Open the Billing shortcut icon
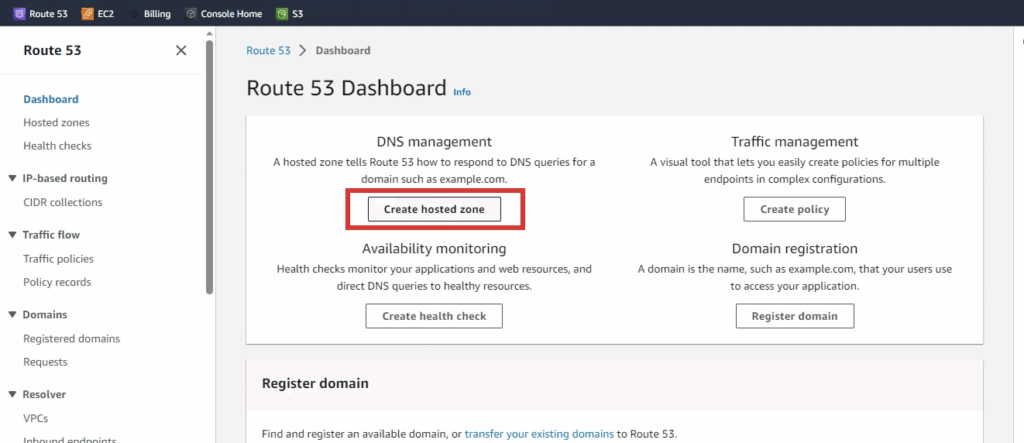Image resolution: width=1024 pixels, height=443 pixels. pos(134,13)
